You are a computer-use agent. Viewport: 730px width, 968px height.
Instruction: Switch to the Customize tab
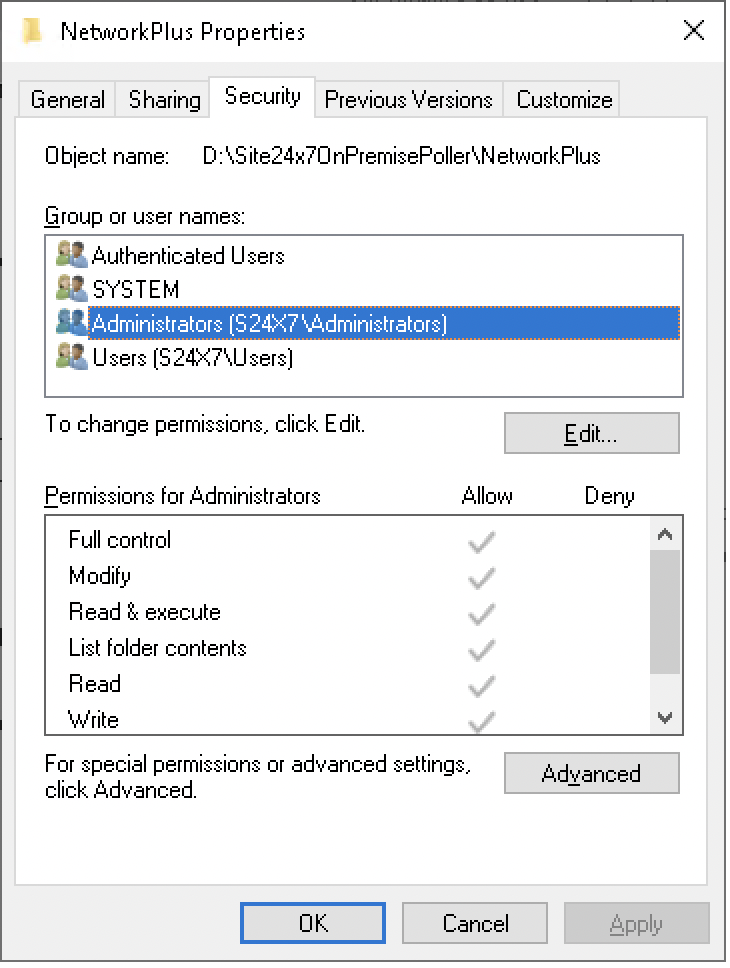564,100
